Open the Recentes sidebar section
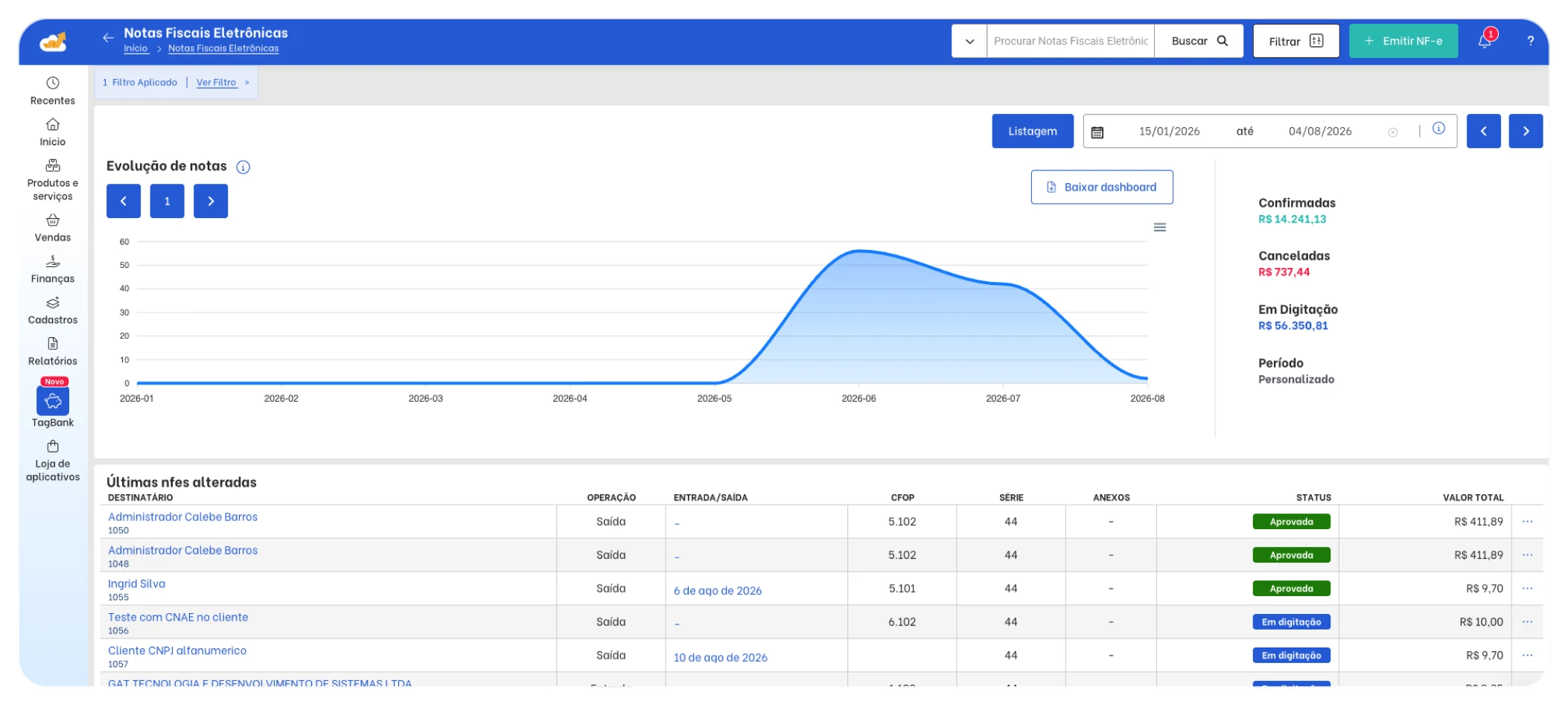The height and width of the screenshot is (704, 1568). [52, 91]
